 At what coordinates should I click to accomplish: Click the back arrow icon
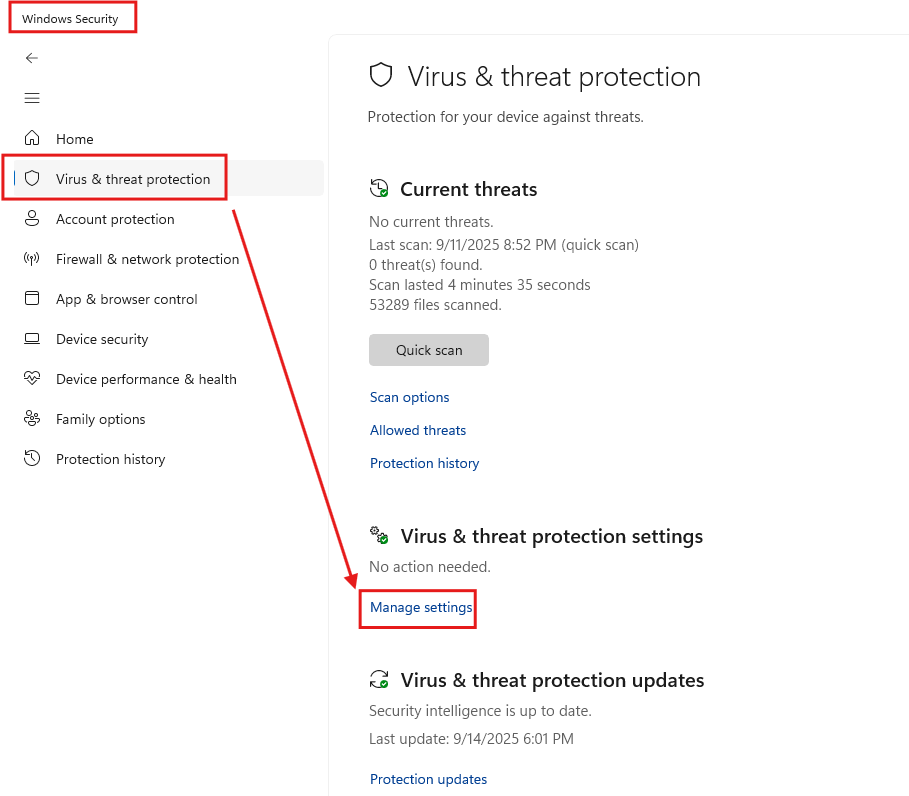[x=32, y=58]
